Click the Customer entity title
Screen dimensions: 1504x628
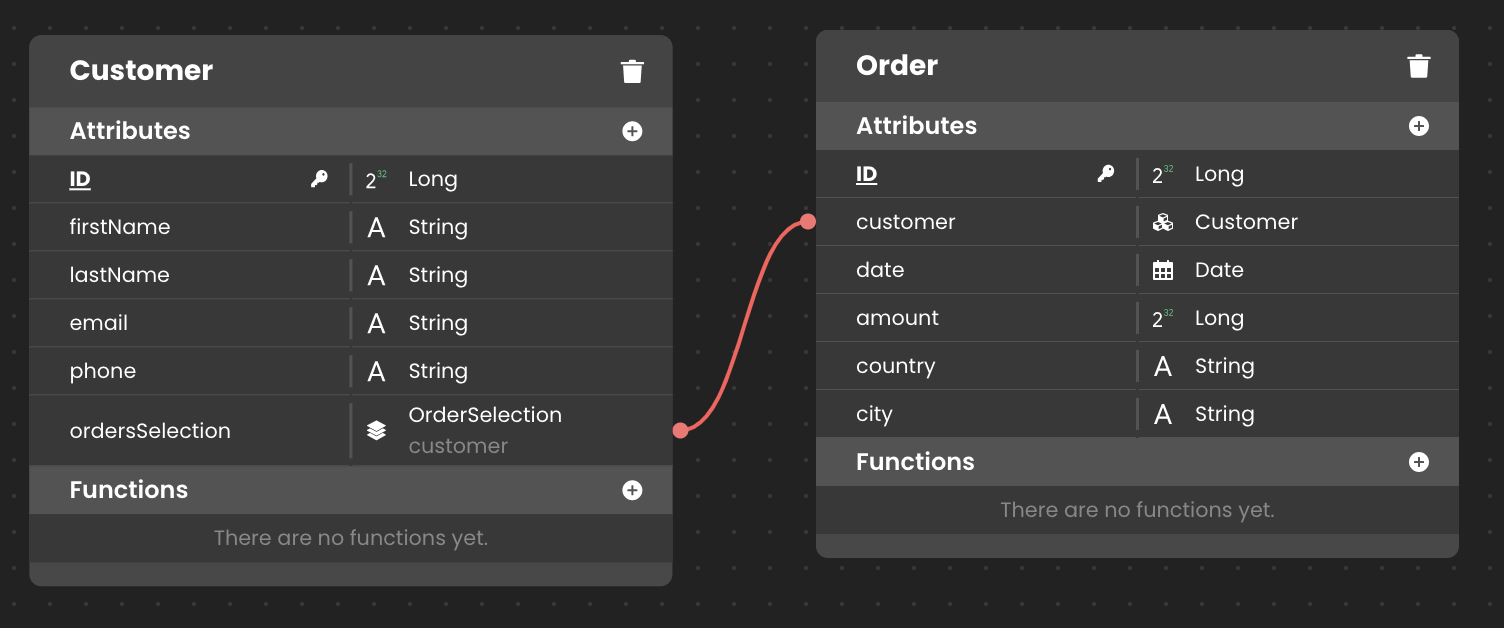point(141,71)
